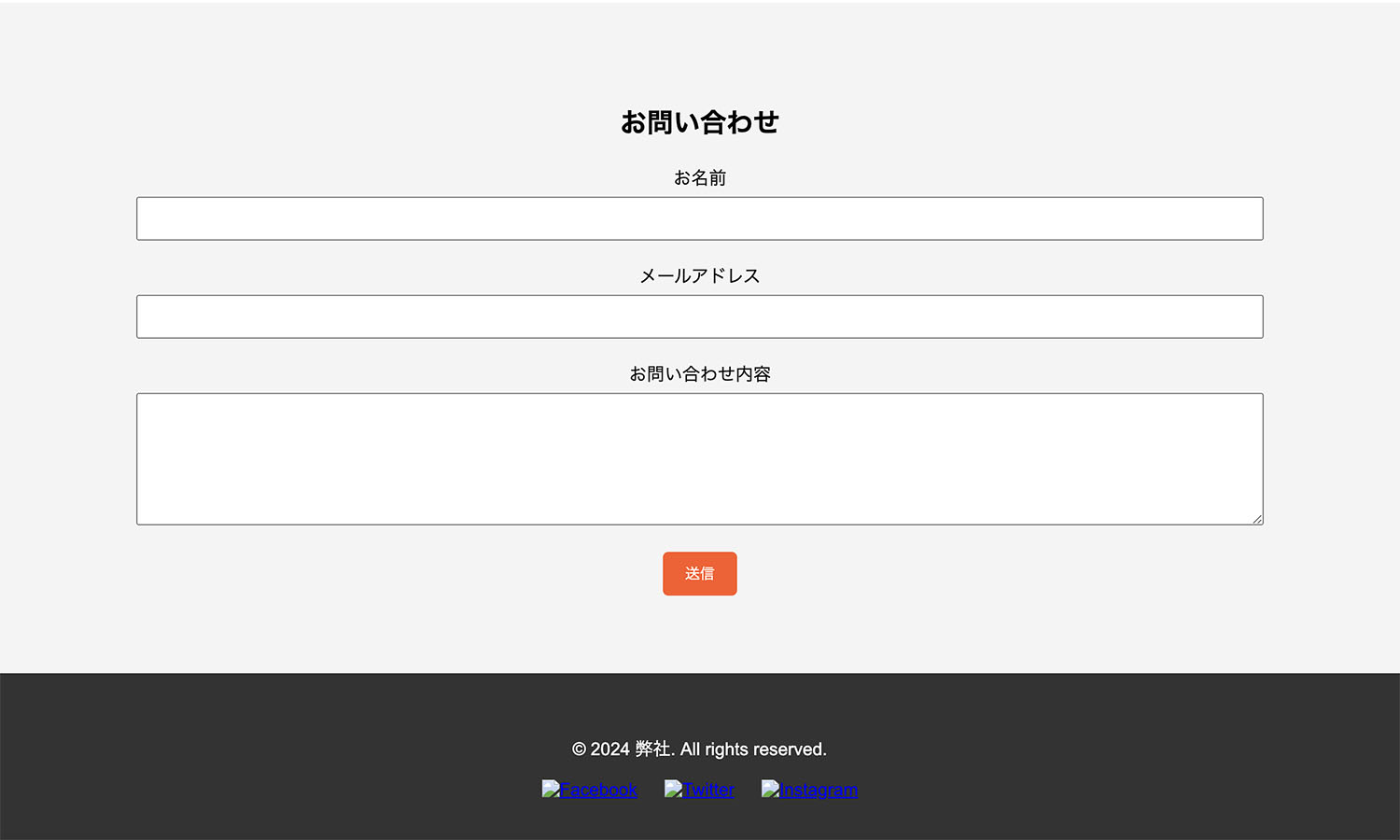Screen dimensions: 1400x840
Task: Click the お名前 name input field
Action: click(700, 218)
